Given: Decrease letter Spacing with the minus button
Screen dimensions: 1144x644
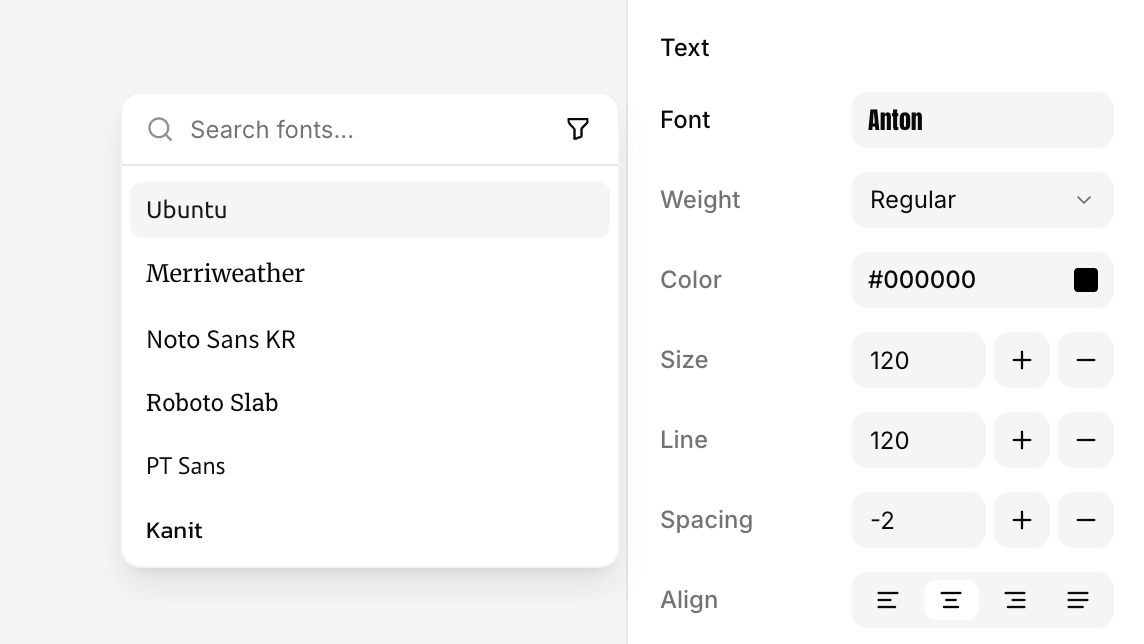Looking at the screenshot, I should coord(1085,520).
